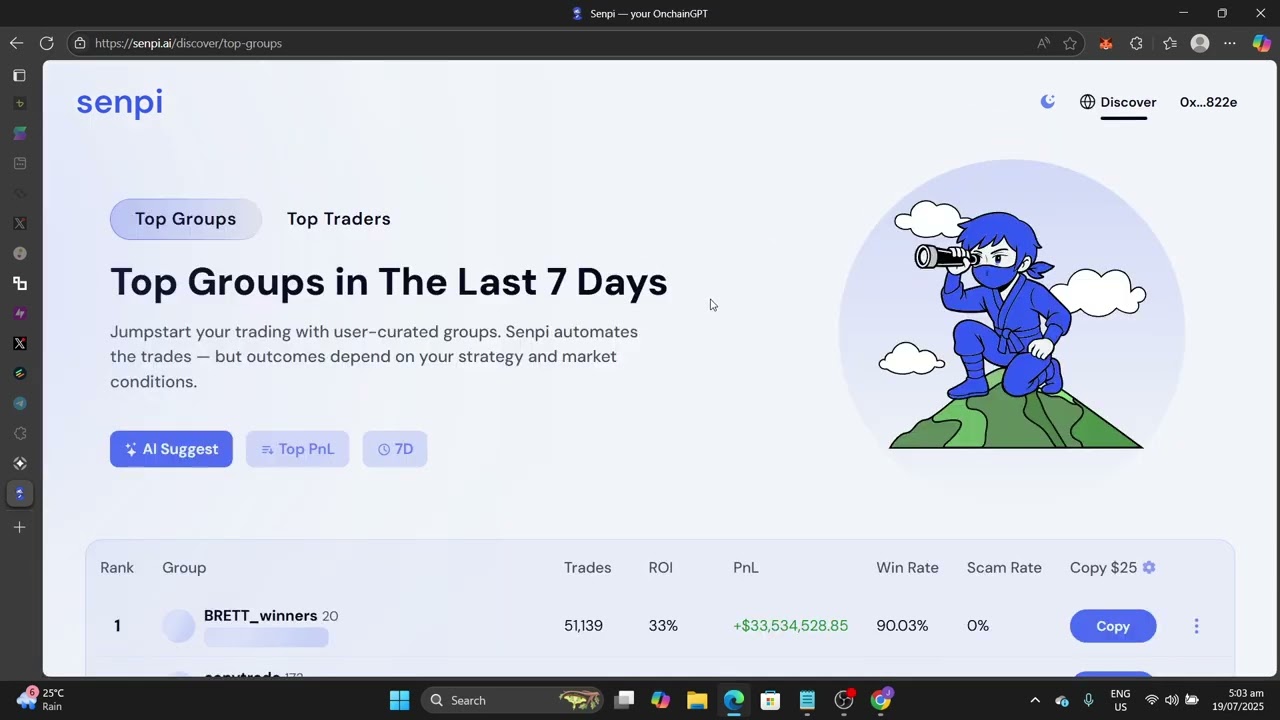Image resolution: width=1280 pixels, height=720 pixels.
Task: Open the Copilot sidebar icon
Action: click(x=1262, y=43)
